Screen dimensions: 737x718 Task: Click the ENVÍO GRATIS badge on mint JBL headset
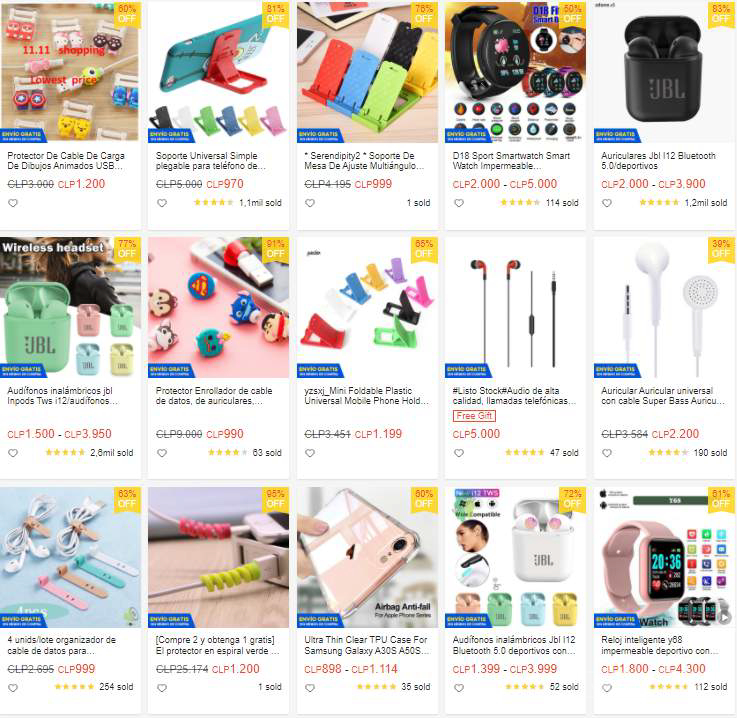point(23,370)
